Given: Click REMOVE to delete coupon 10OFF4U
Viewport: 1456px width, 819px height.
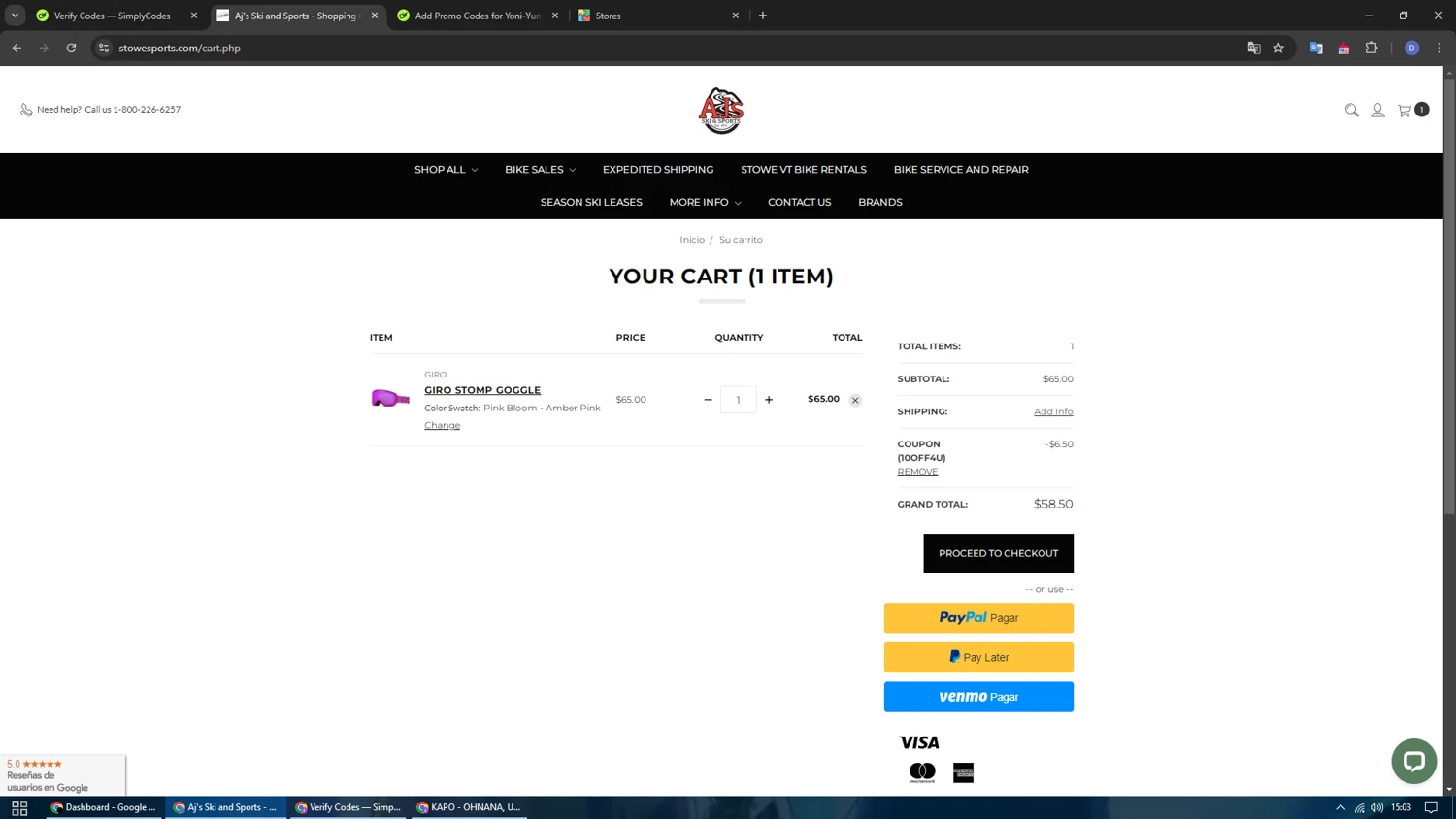Looking at the screenshot, I should [917, 472].
